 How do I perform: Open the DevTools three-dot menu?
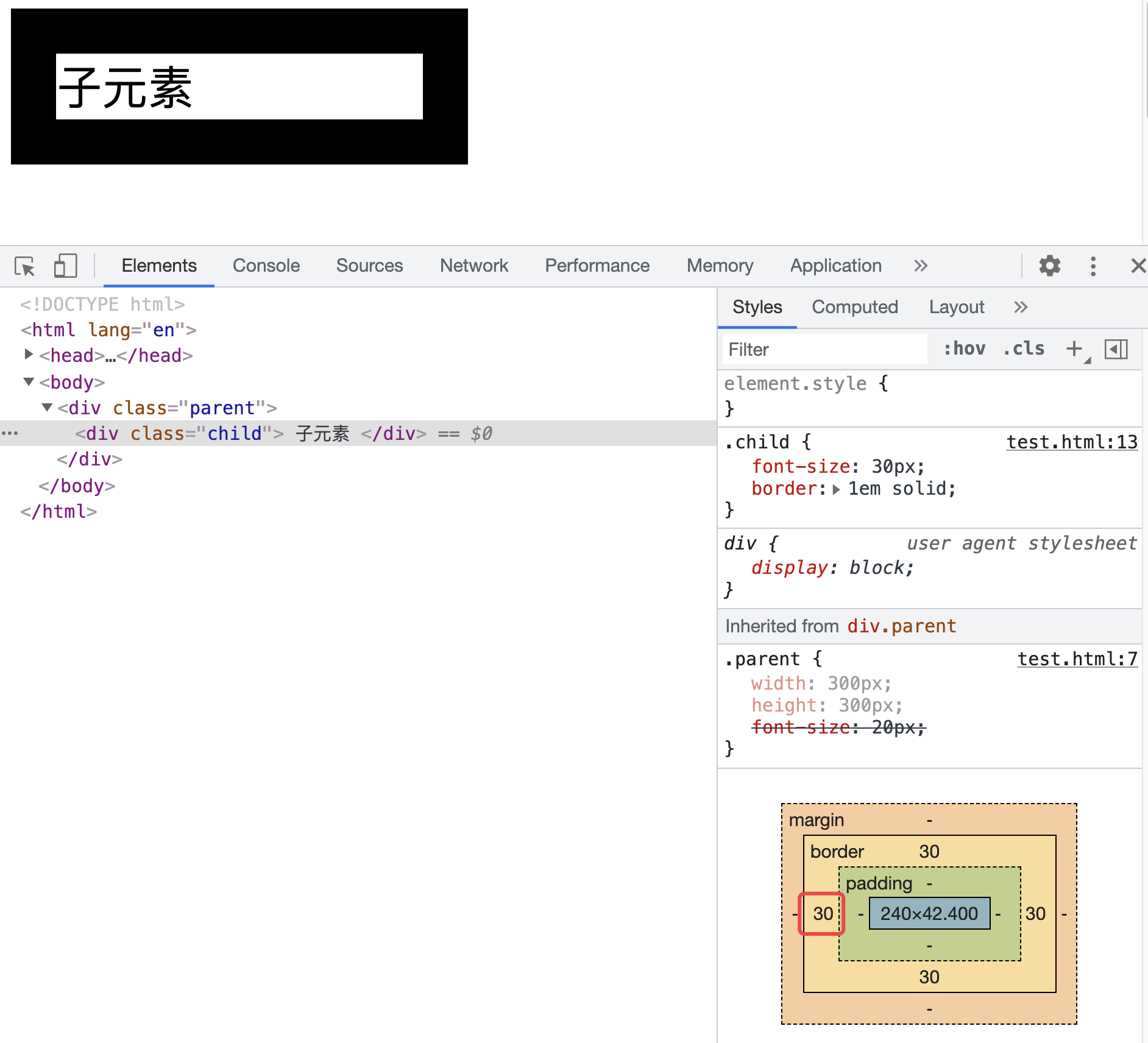point(1093,266)
